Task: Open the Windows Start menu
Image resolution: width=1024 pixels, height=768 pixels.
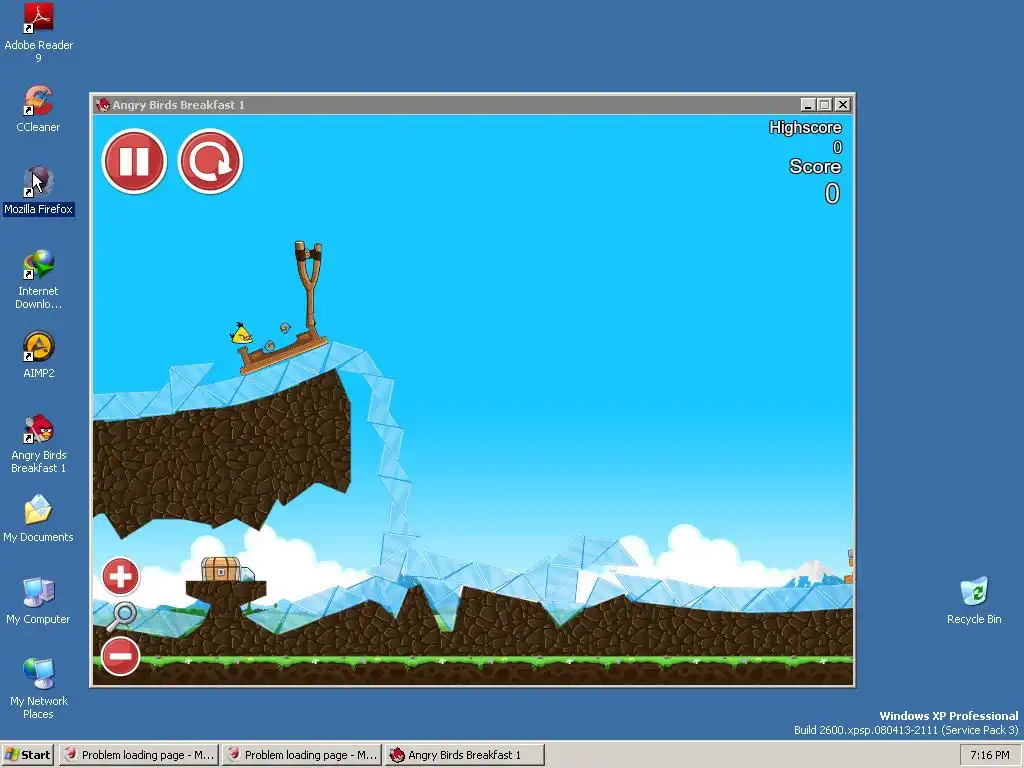Action: 27,755
